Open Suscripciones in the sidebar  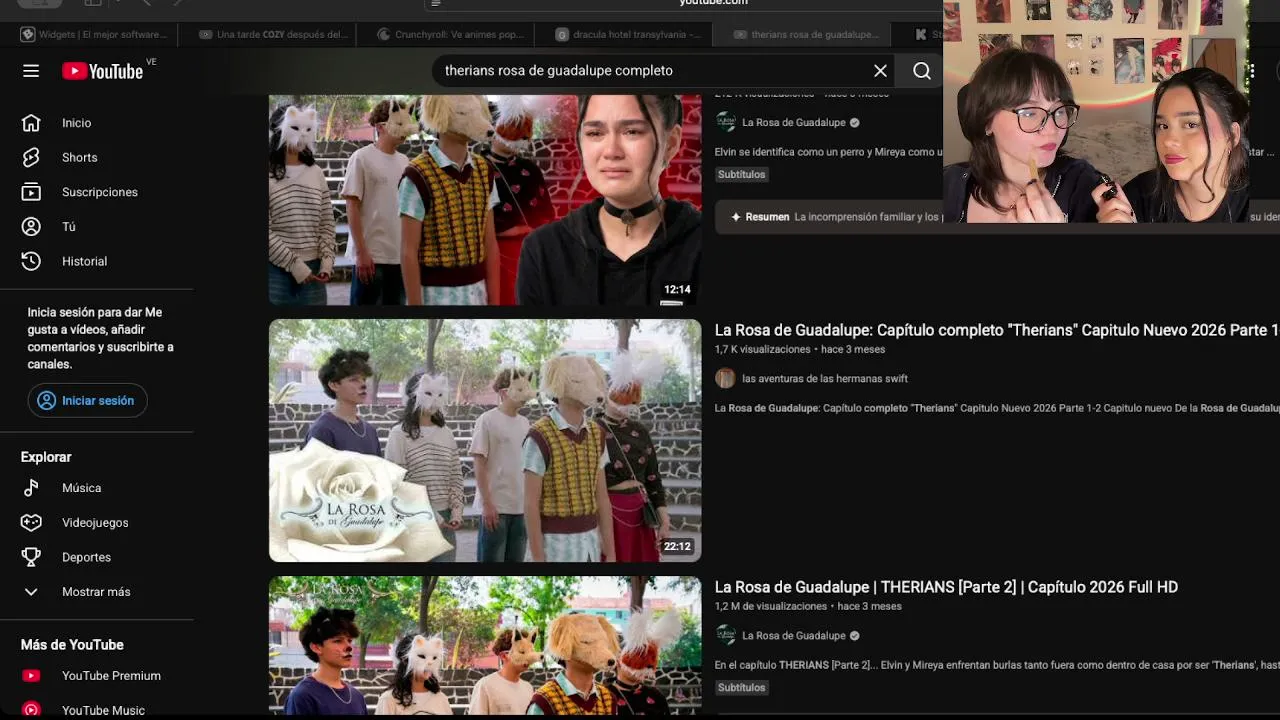click(97, 192)
